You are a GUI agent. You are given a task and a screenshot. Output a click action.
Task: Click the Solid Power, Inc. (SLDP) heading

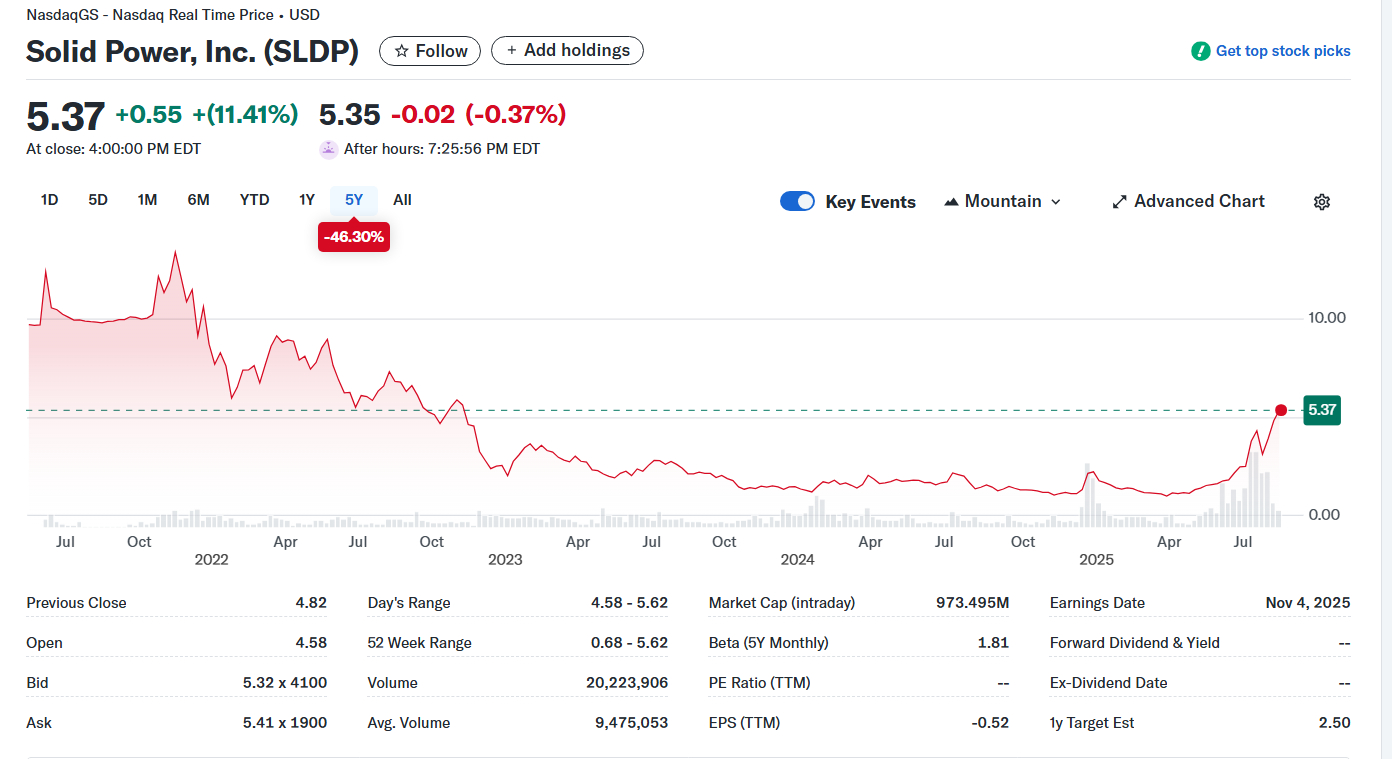click(x=192, y=52)
